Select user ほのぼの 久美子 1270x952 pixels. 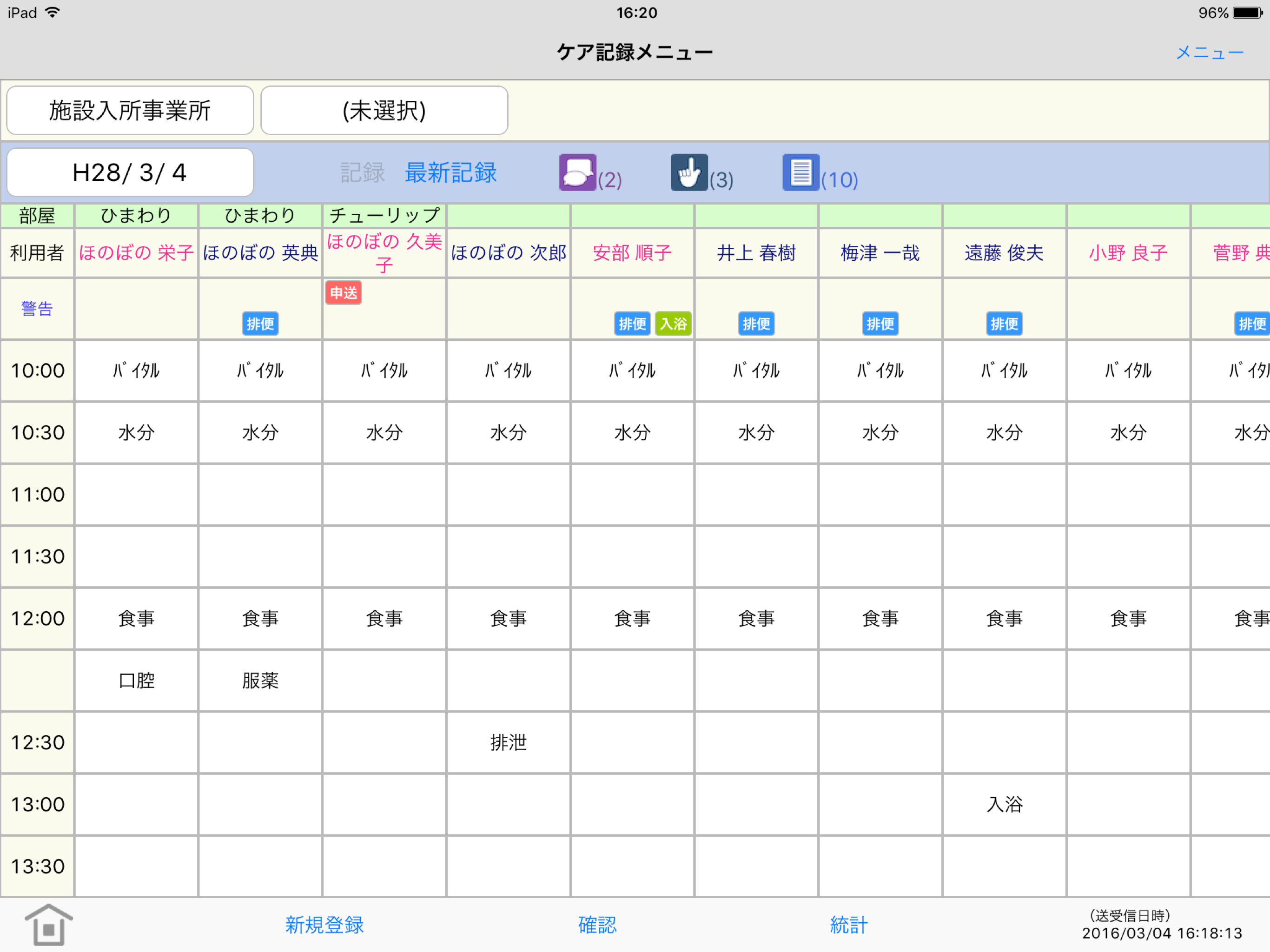[384, 252]
